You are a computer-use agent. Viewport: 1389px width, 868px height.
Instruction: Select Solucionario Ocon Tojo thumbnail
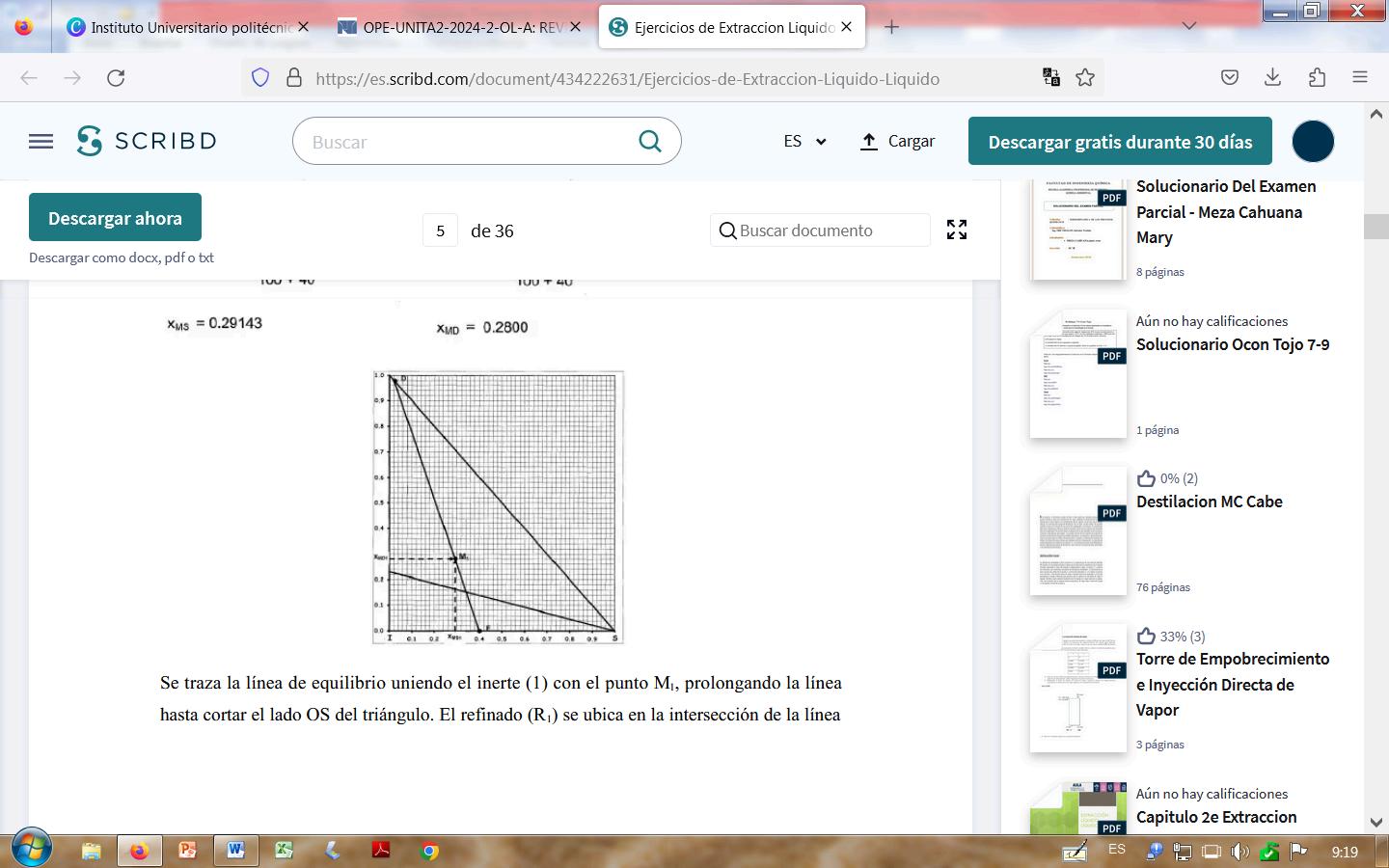point(1077,374)
